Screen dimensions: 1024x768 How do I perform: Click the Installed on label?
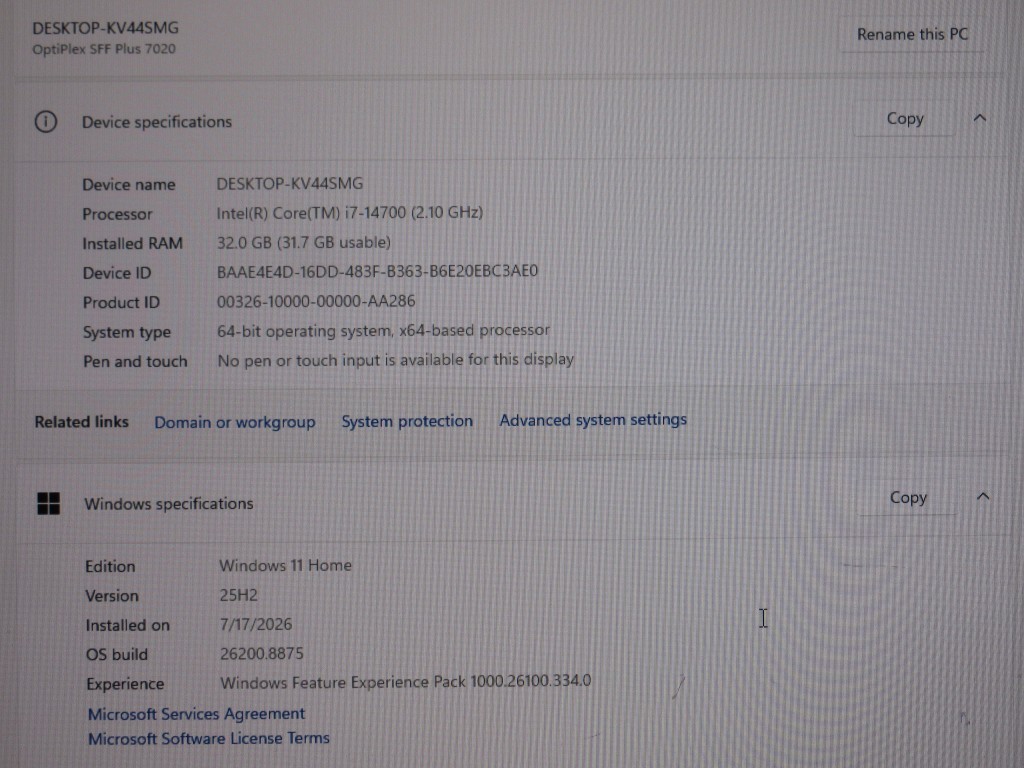[x=127, y=625]
